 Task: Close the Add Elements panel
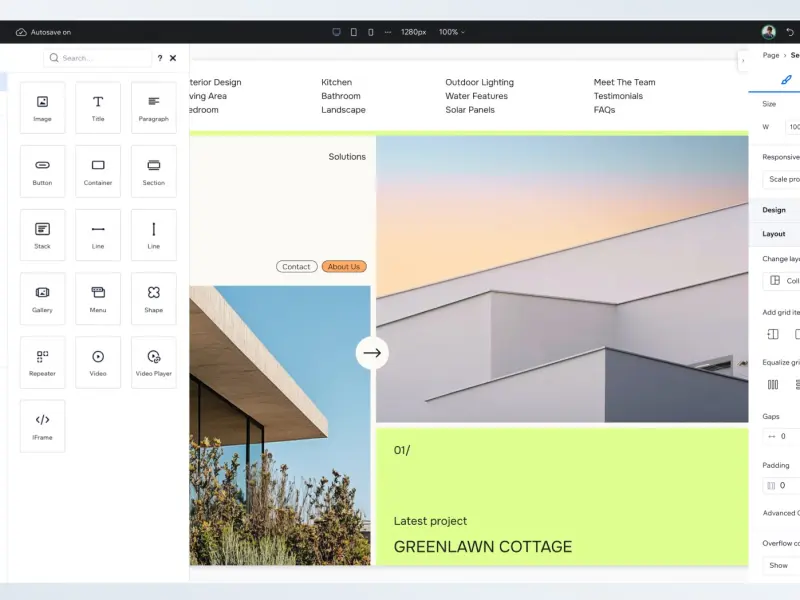[x=173, y=58]
